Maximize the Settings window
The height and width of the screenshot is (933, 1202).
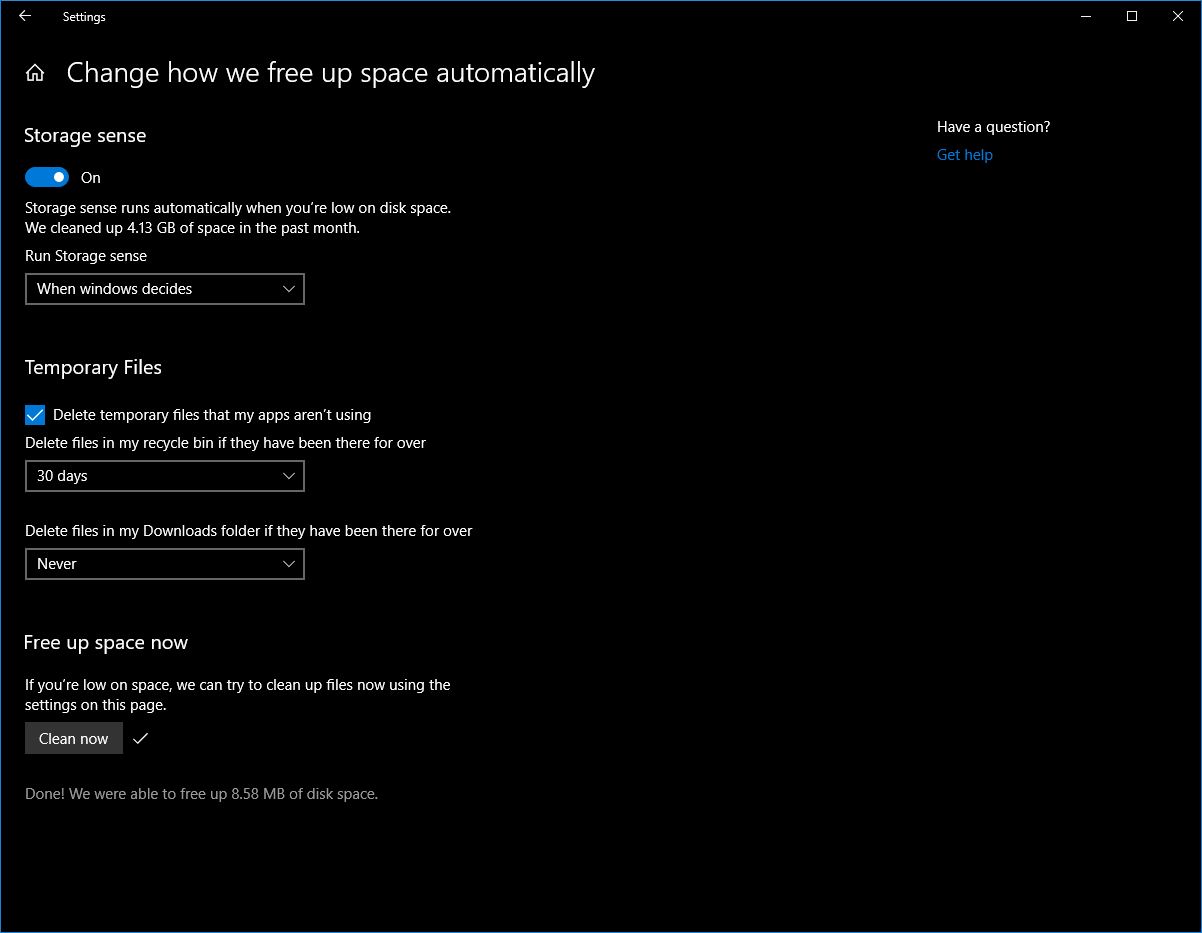(1132, 16)
